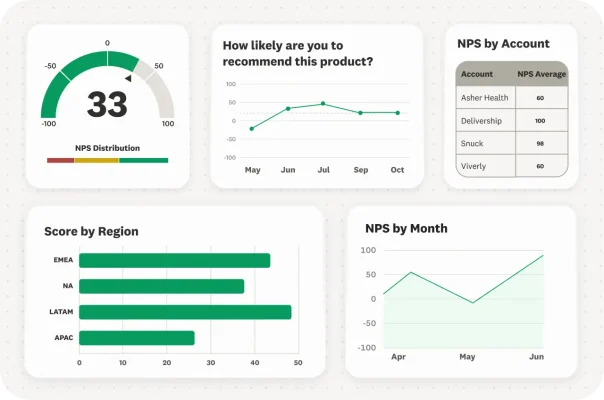Click the NPS by Month heading
Screen dimensions: 604x400
(406, 229)
